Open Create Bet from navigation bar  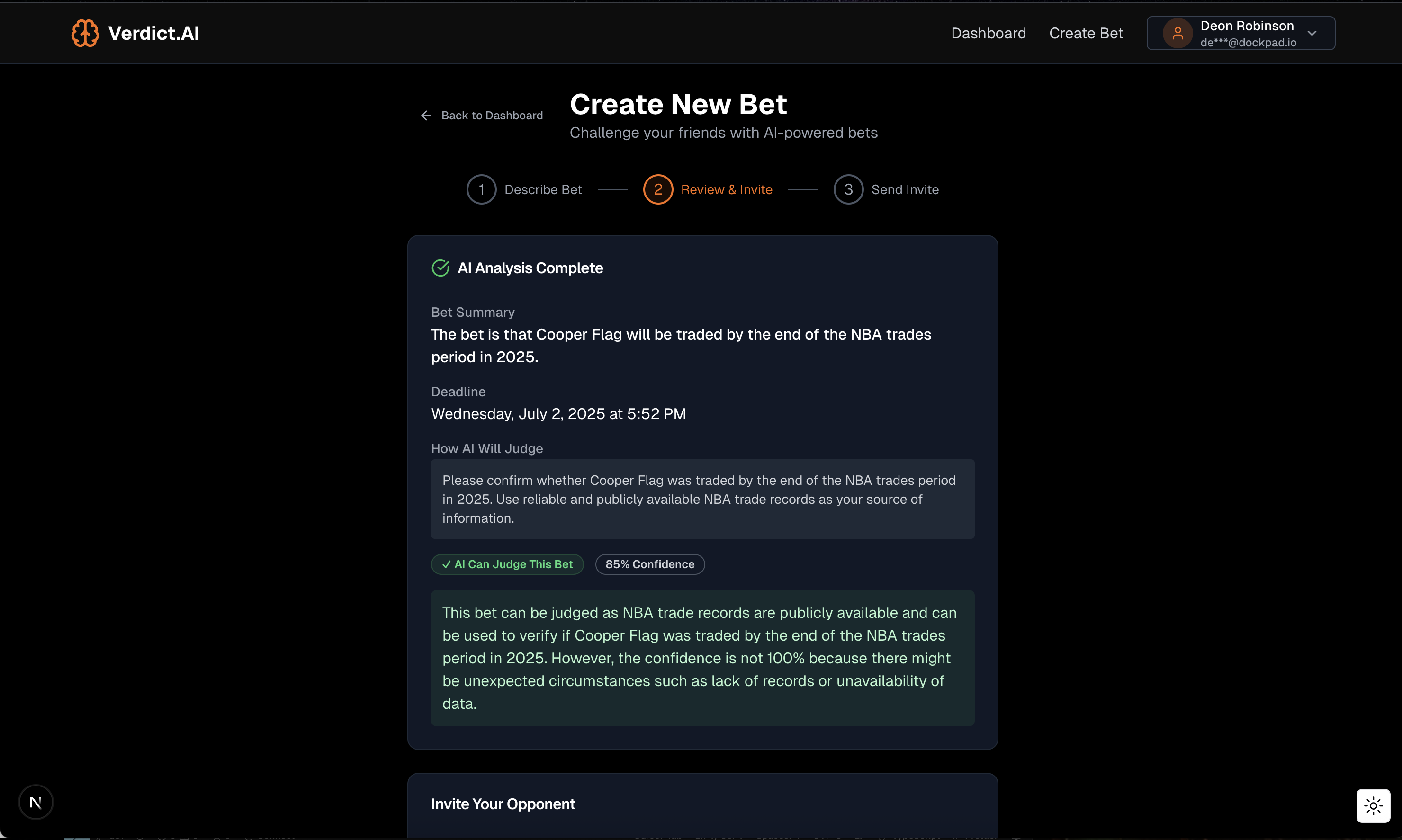pyautogui.click(x=1086, y=34)
